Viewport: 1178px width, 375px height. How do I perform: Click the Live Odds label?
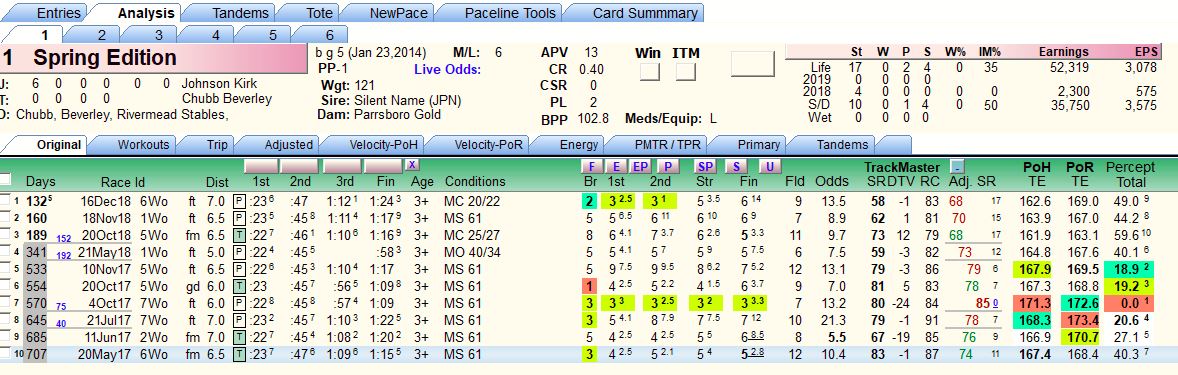(447, 69)
